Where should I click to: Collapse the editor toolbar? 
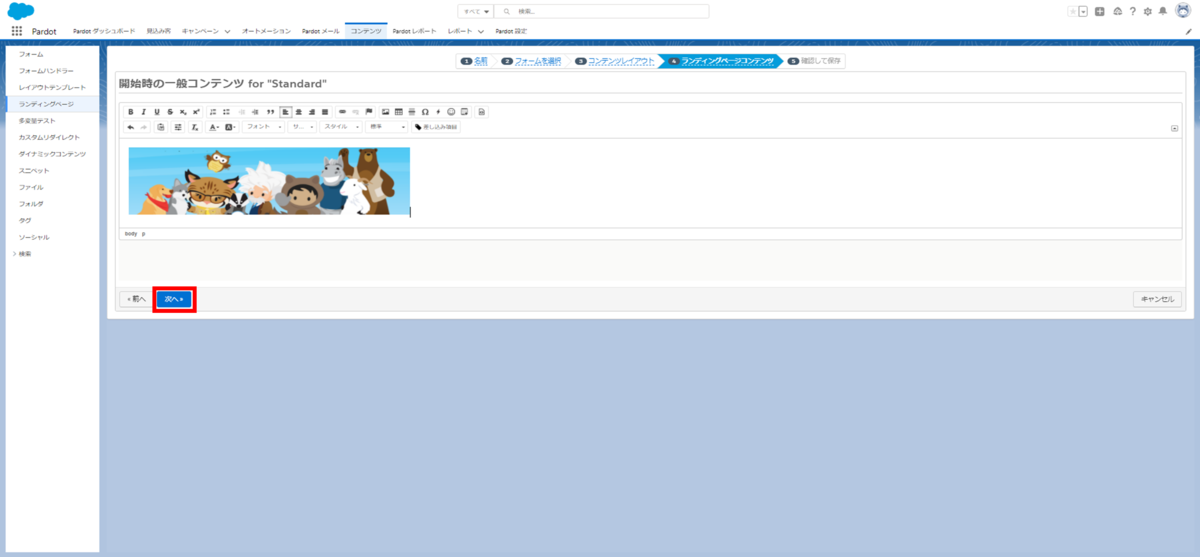1174,128
